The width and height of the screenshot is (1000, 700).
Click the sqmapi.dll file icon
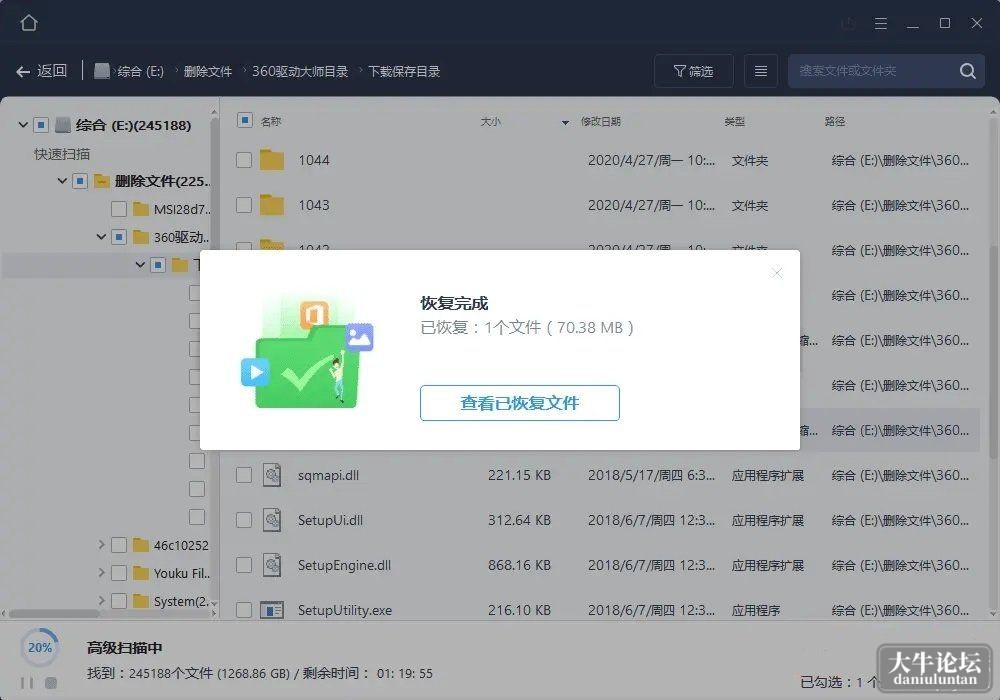272,475
